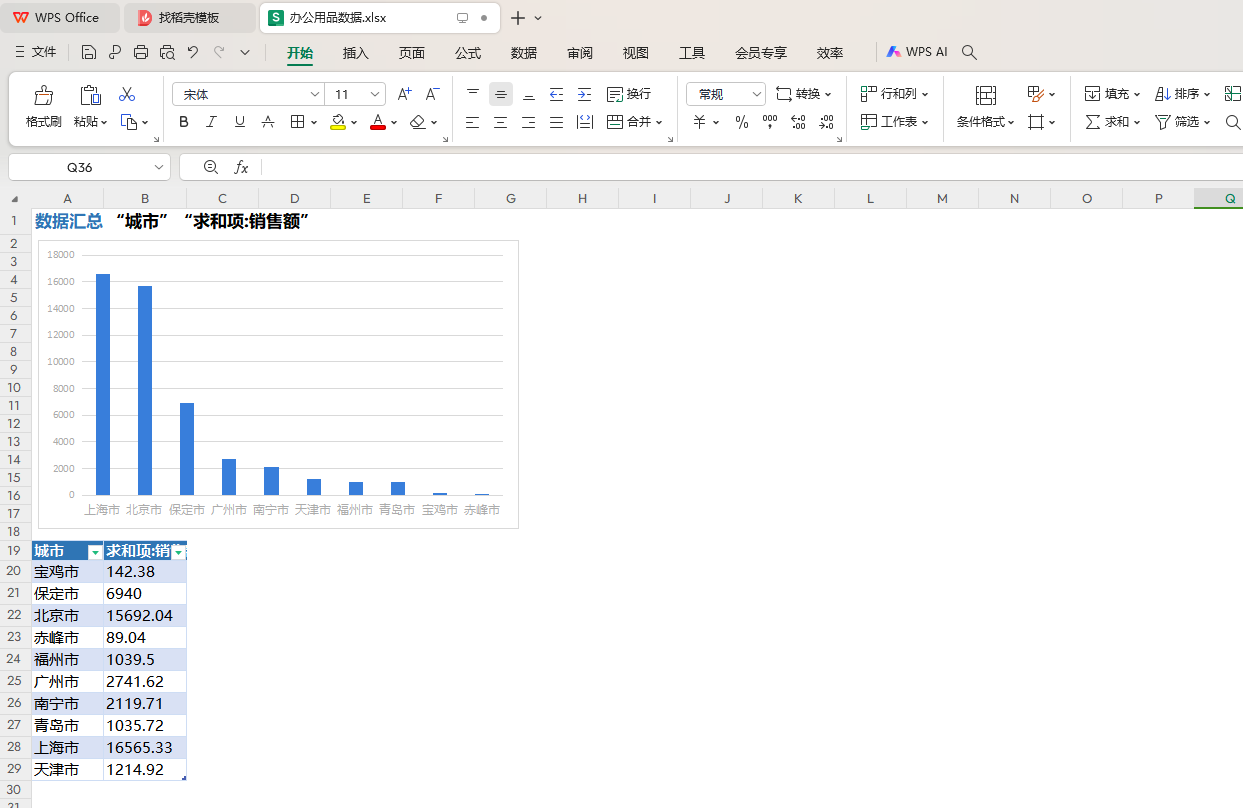
Task: Click the Align right icon
Action: (529, 122)
